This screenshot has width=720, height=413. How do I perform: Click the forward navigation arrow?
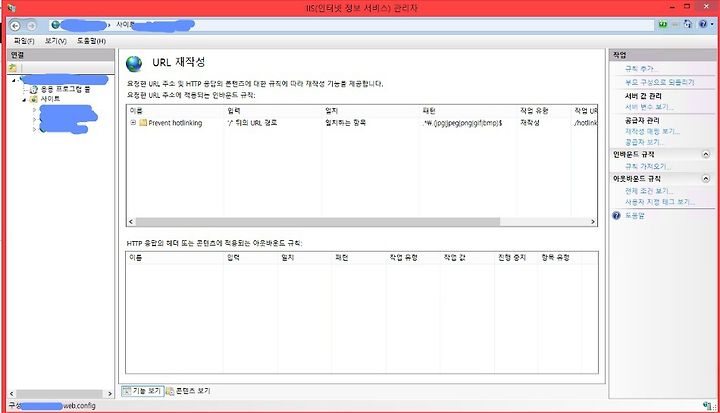tap(31, 26)
